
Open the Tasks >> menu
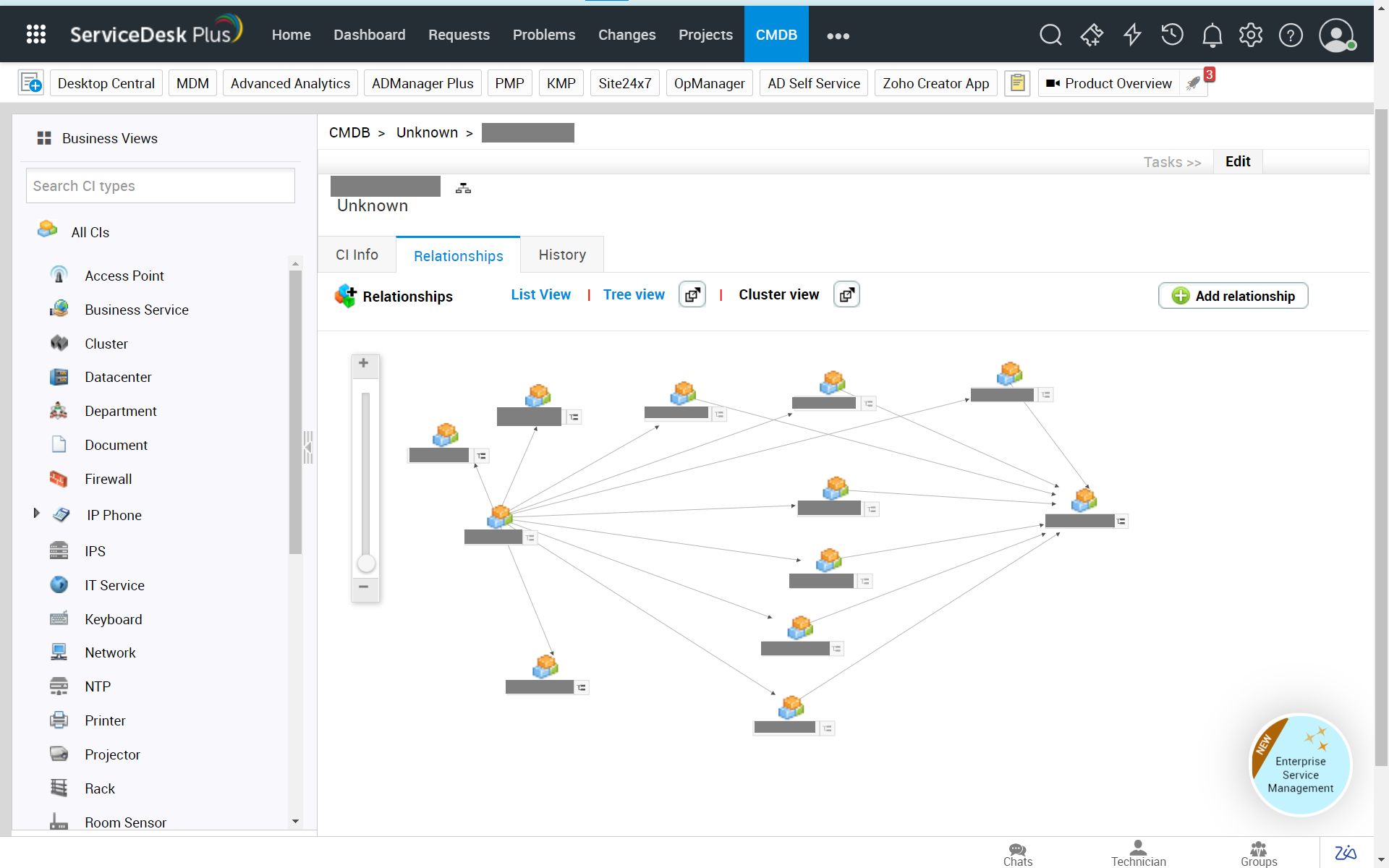(1172, 162)
